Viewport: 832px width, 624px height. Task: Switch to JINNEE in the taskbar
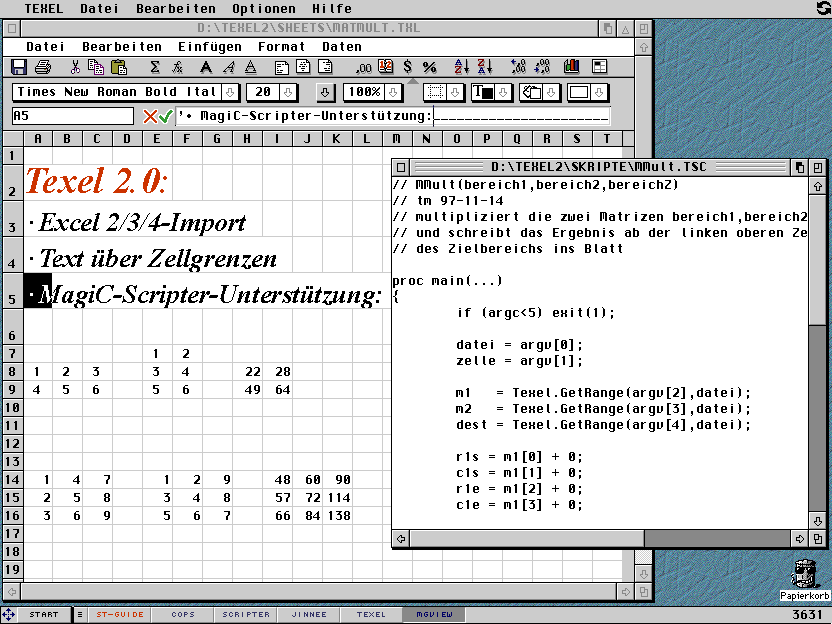309,614
